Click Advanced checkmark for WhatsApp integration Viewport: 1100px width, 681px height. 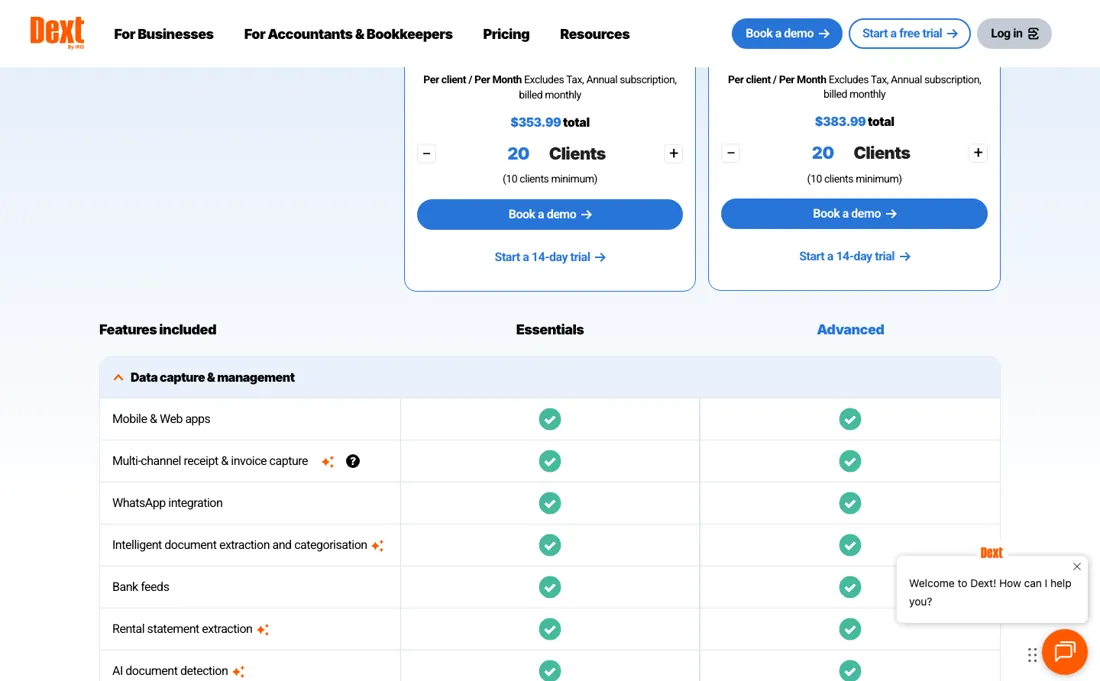850,503
